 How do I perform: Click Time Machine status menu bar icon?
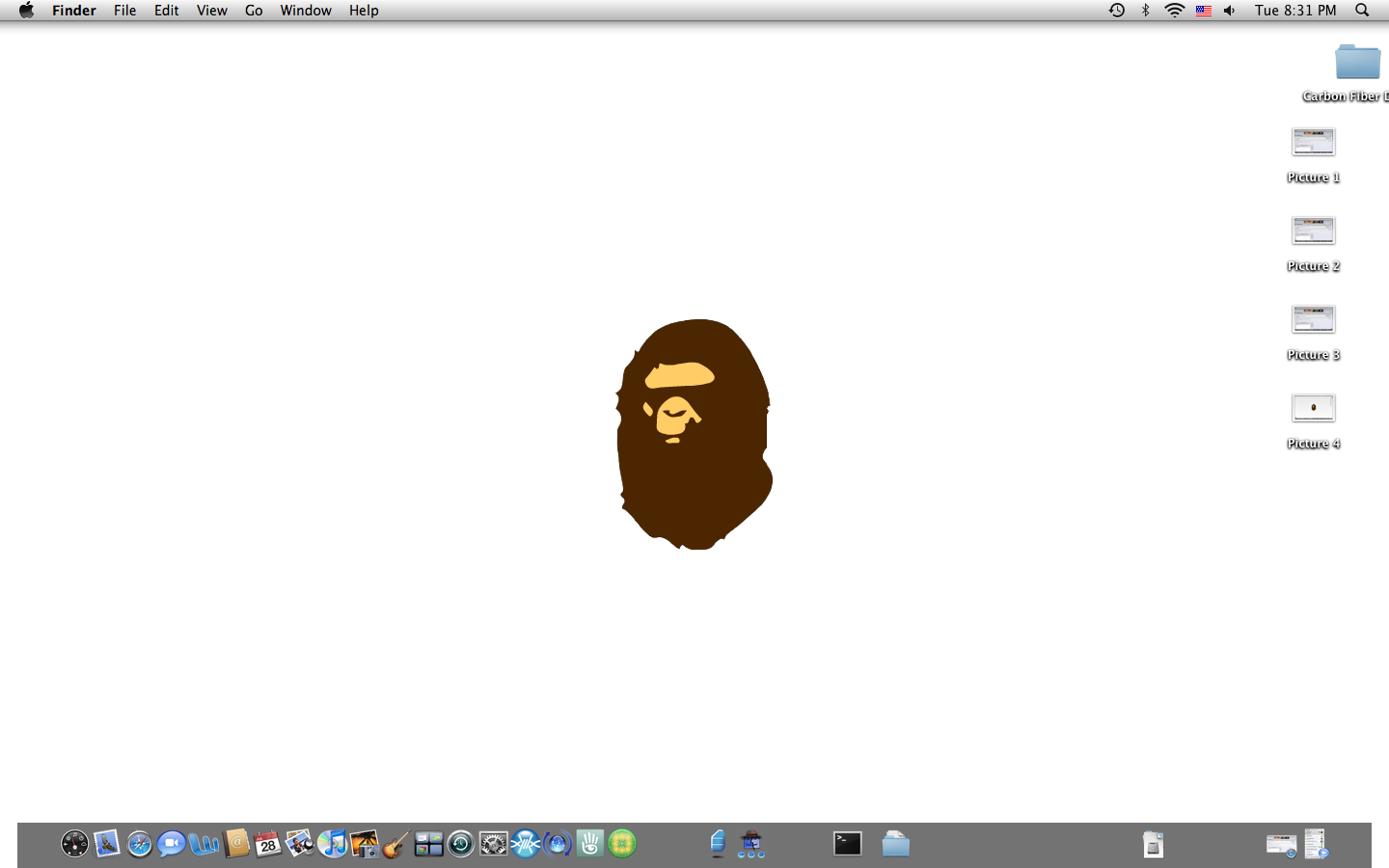coord(1117,11)
